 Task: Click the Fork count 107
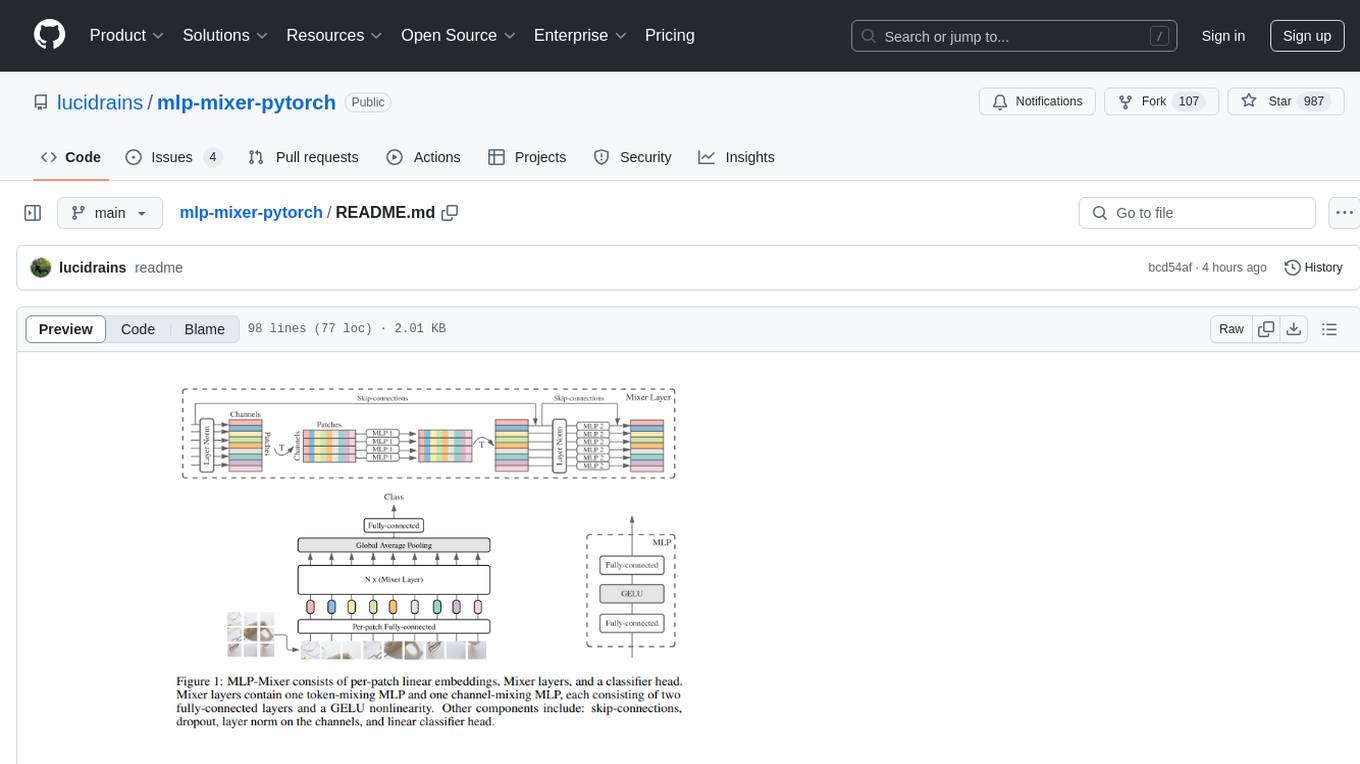point(1188,102)
